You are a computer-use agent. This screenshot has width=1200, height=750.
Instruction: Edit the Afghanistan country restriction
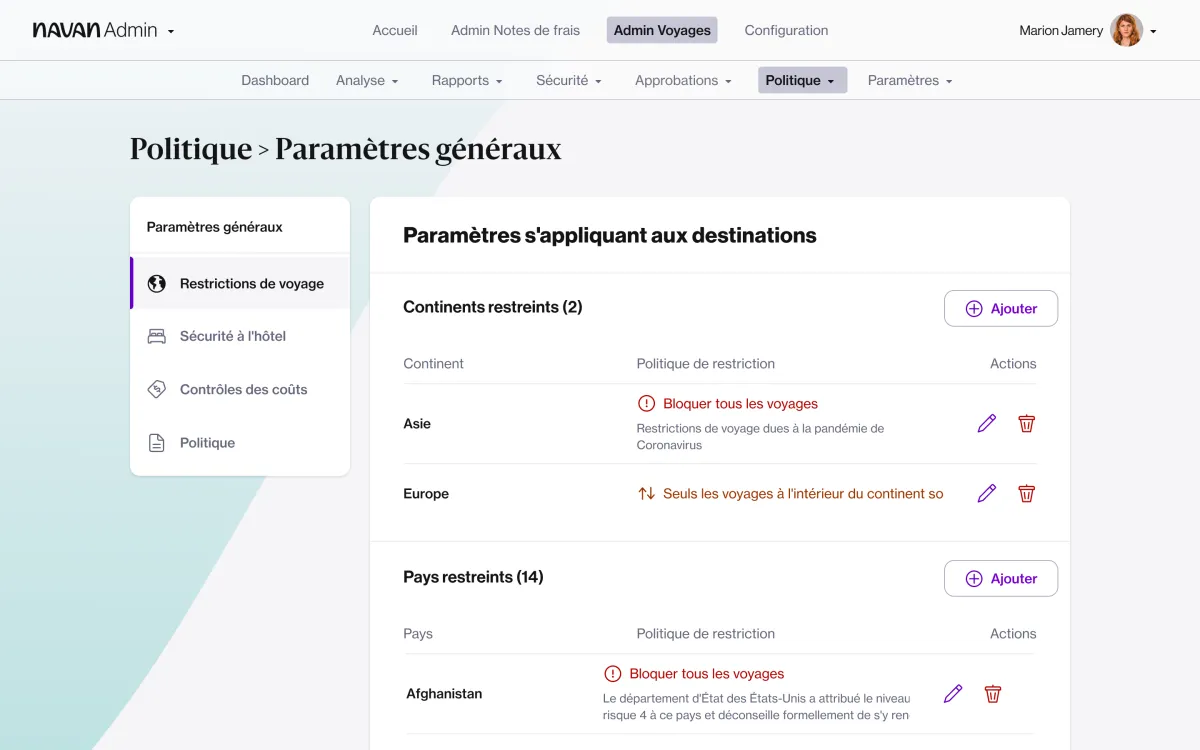953,693
